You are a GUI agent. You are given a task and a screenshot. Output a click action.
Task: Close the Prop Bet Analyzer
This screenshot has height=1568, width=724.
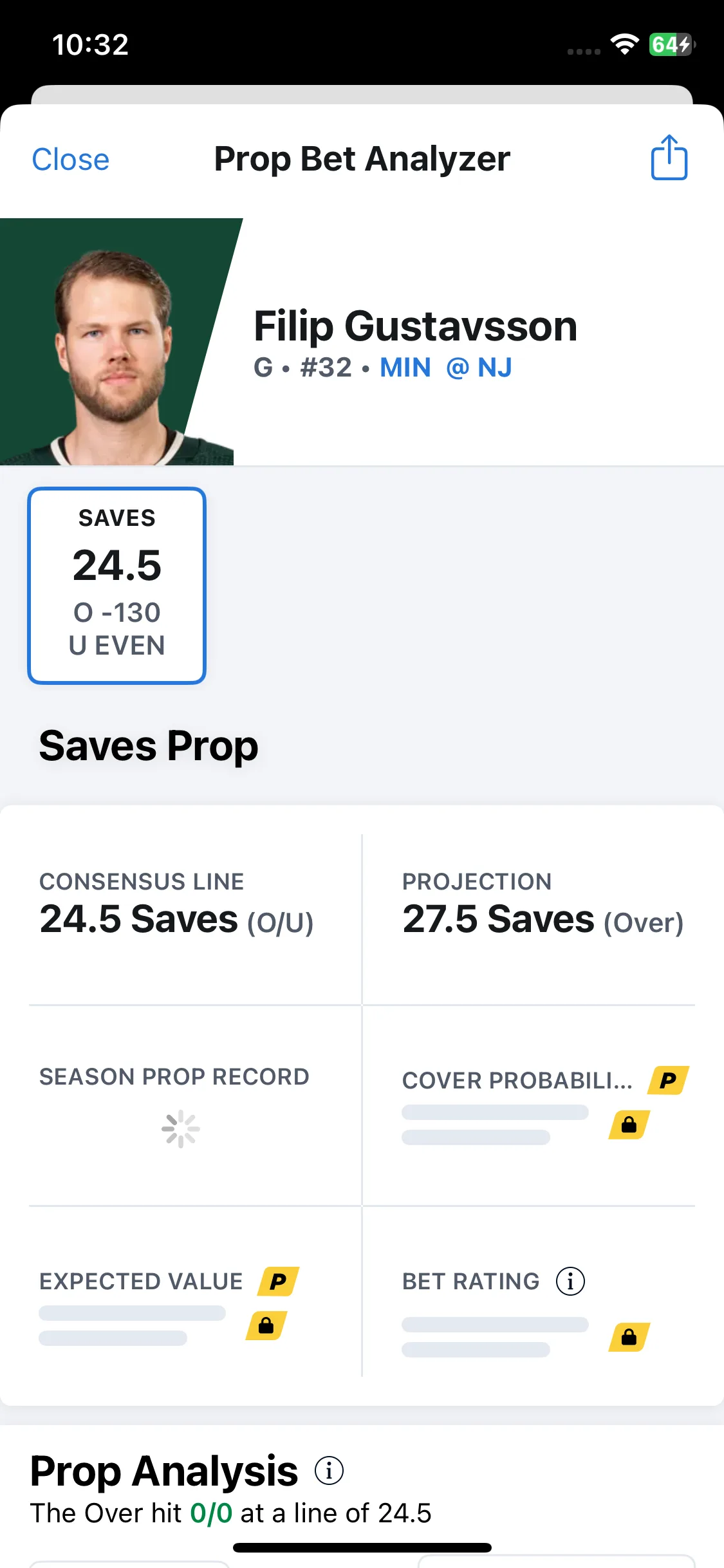71,159
